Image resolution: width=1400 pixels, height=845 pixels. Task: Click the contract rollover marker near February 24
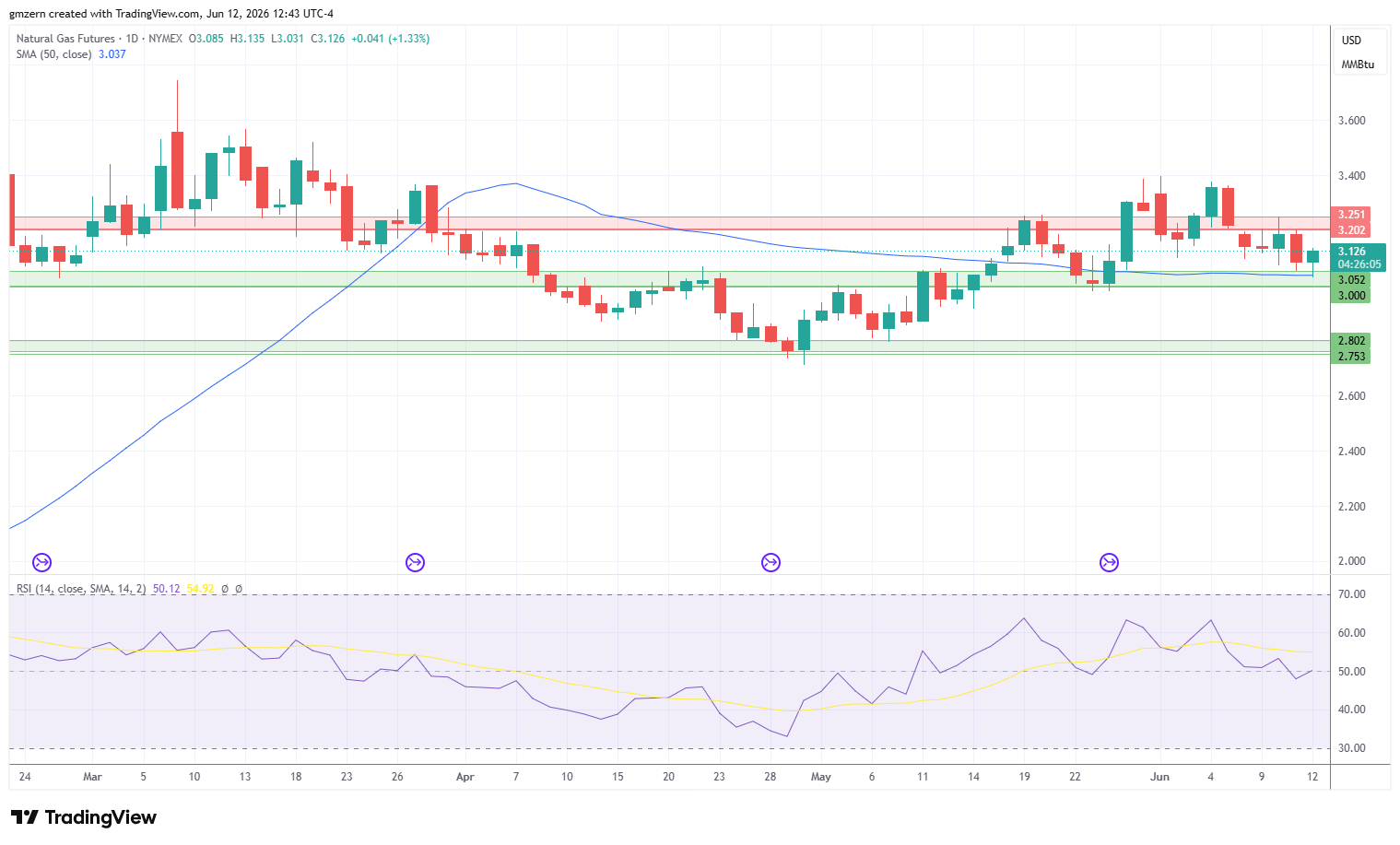point(41,562)
